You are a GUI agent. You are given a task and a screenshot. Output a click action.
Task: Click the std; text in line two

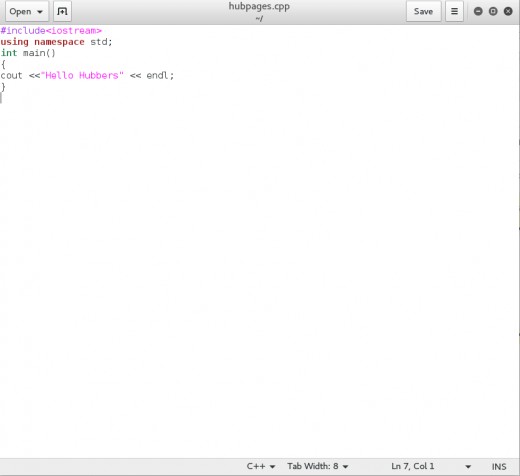[x=101, y=42]
